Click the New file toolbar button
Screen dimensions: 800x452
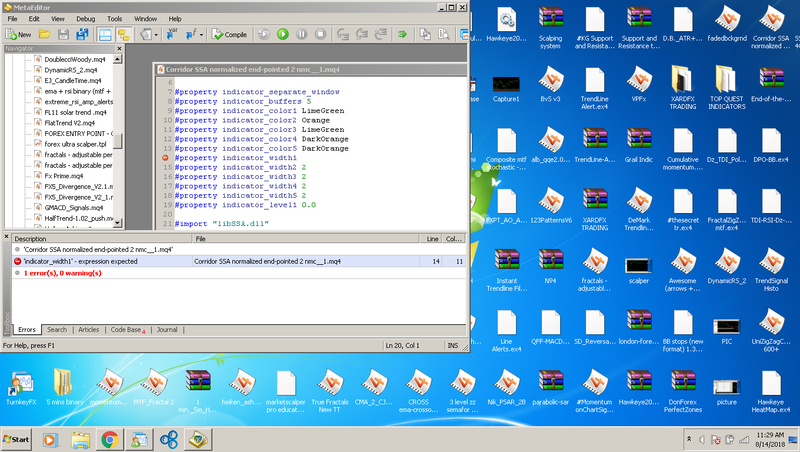[x=19, y=34]
